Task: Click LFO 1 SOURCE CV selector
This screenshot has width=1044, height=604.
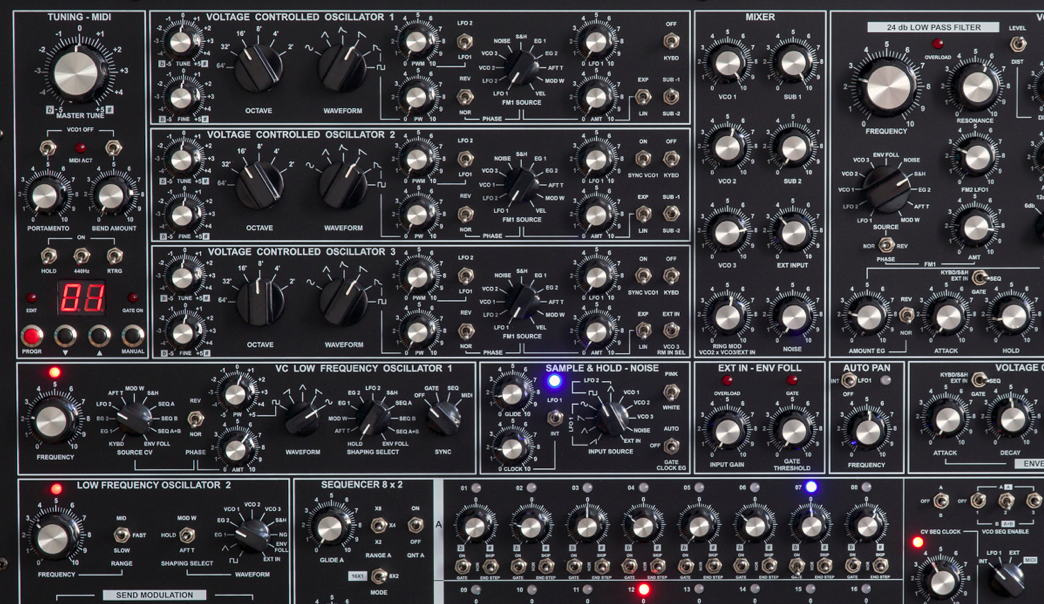Action: tap(134, 418)
